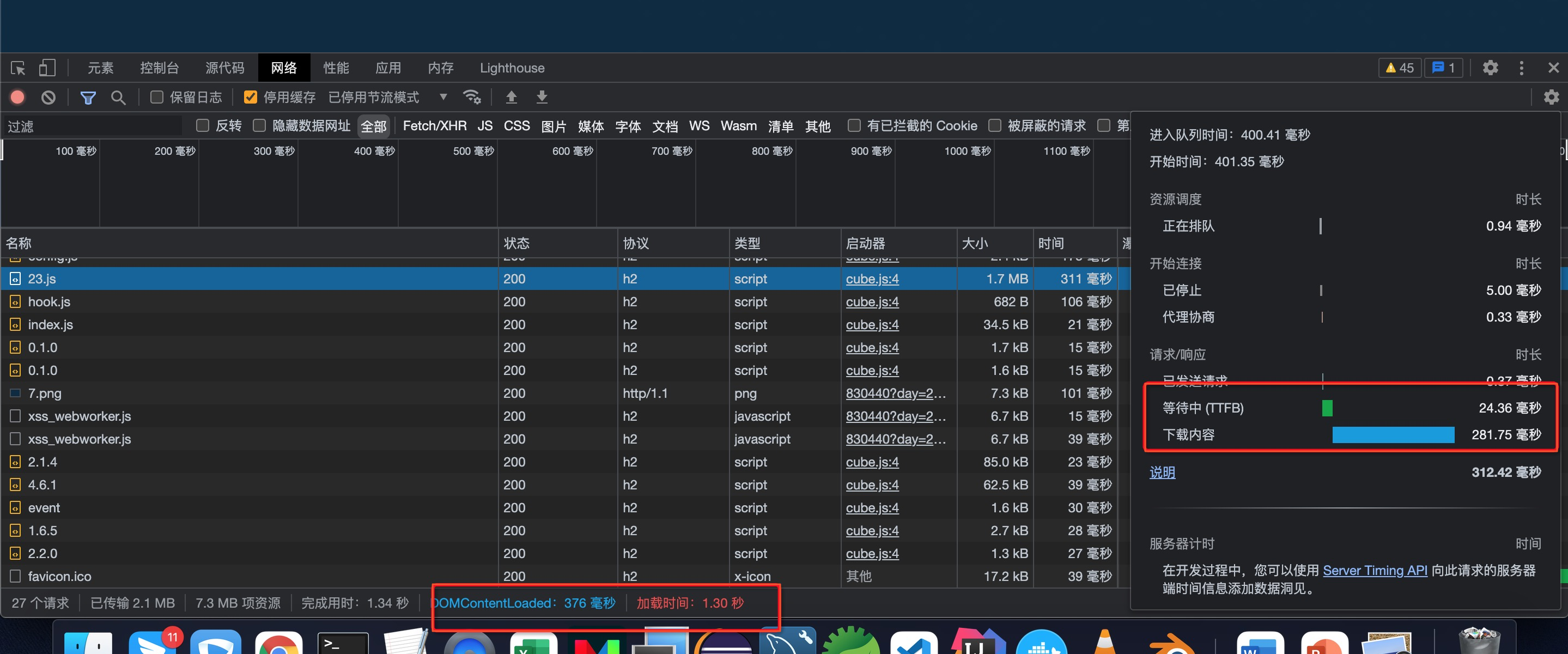Filter requests by documents (文档)
Screen dimensions: 1568x654
click(665, 126)
